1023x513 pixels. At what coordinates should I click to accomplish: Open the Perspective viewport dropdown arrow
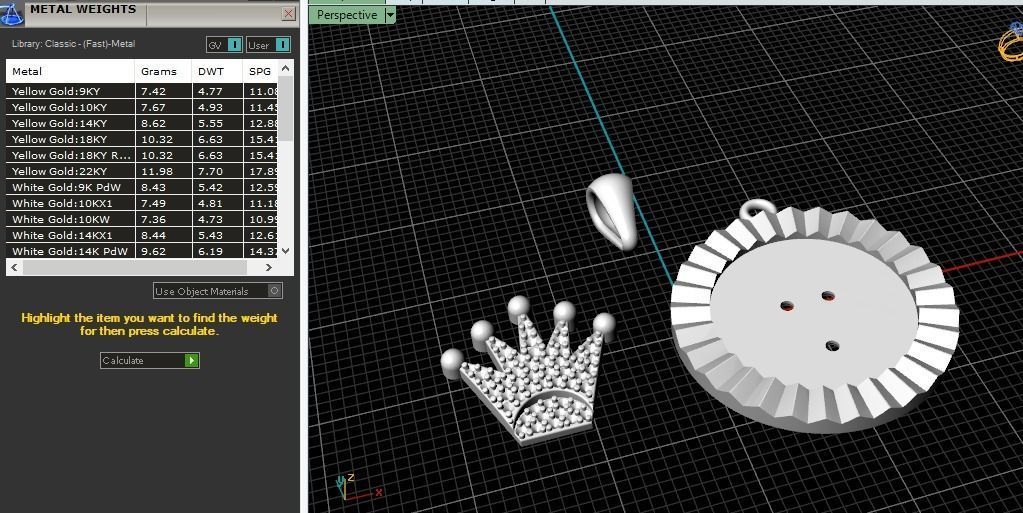click(x=390, y=15)
